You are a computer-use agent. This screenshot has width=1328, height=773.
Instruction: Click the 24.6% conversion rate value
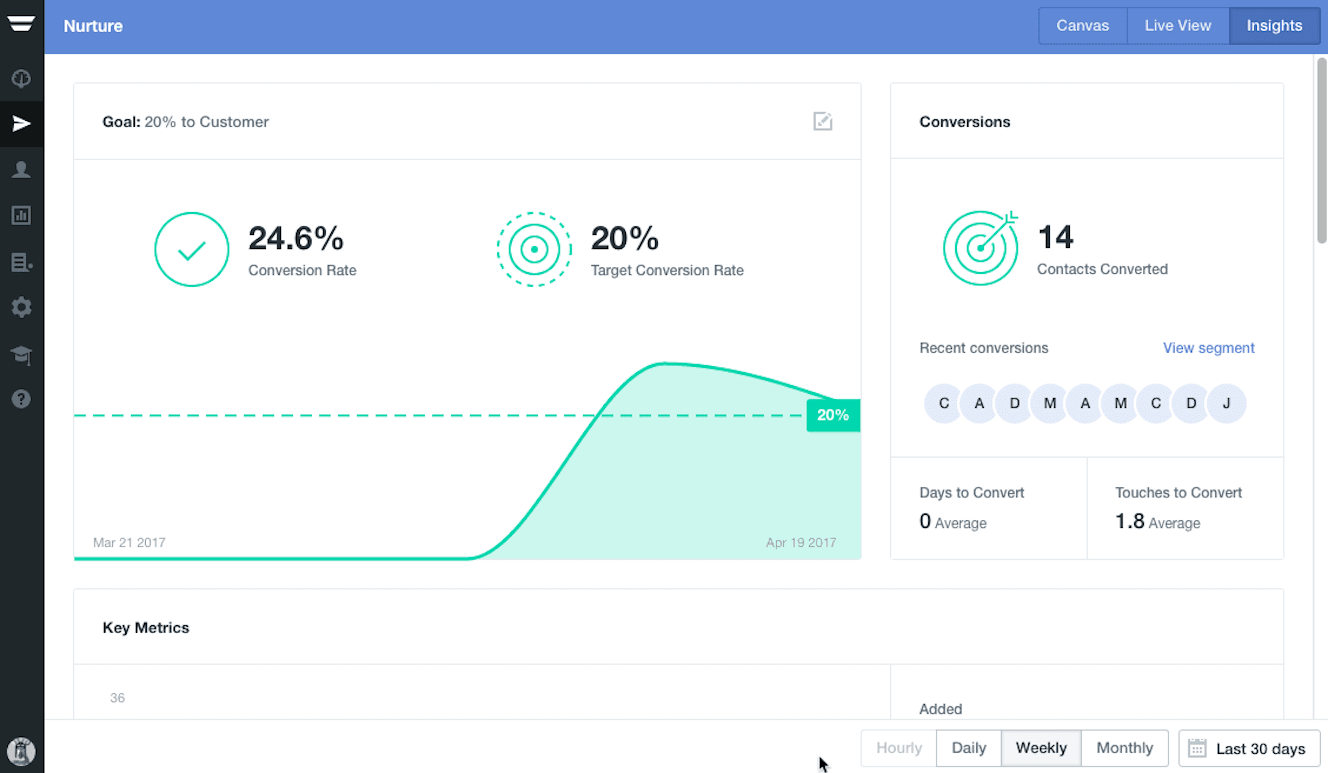(296, 238)
